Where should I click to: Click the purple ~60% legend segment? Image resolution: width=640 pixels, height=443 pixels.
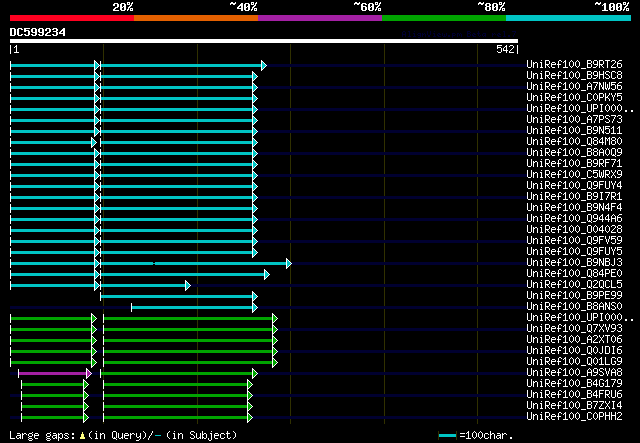pyautogui.click(x=320, y=18)
